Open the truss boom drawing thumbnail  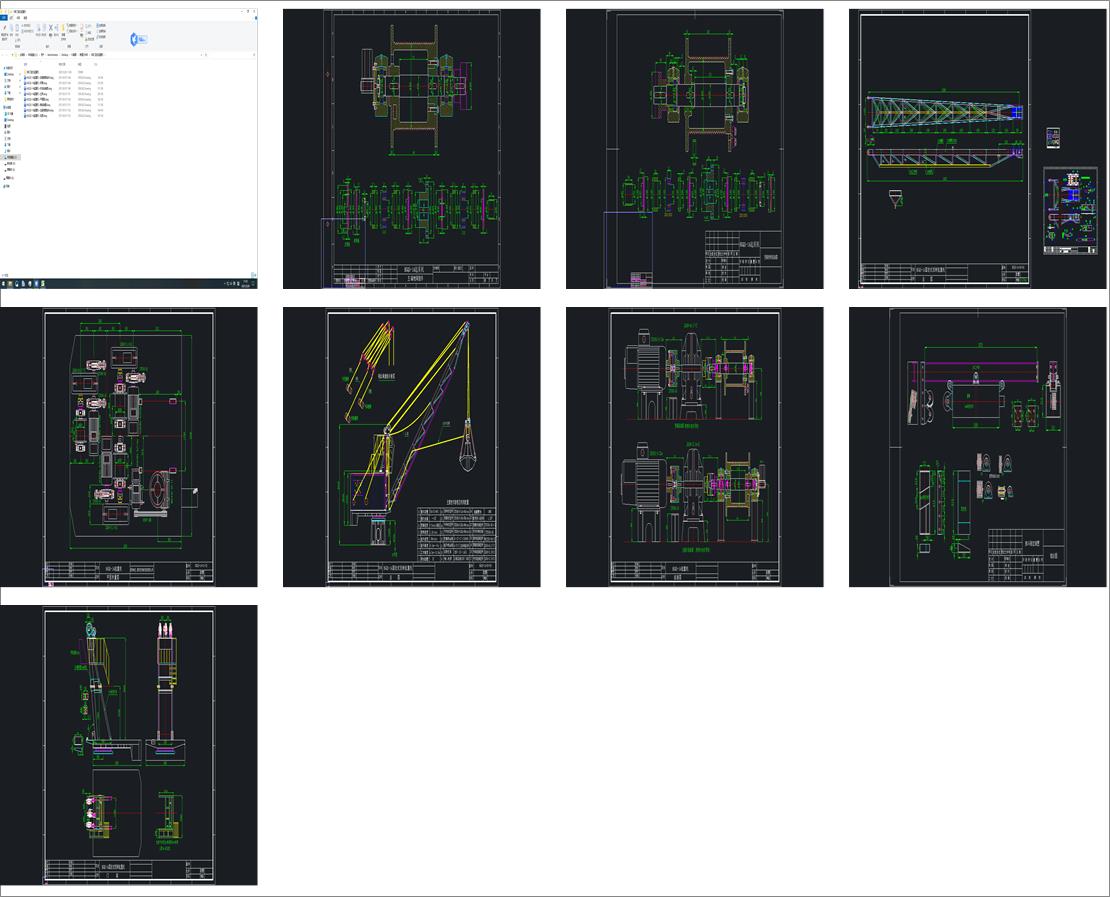click(x=945, y=148)
